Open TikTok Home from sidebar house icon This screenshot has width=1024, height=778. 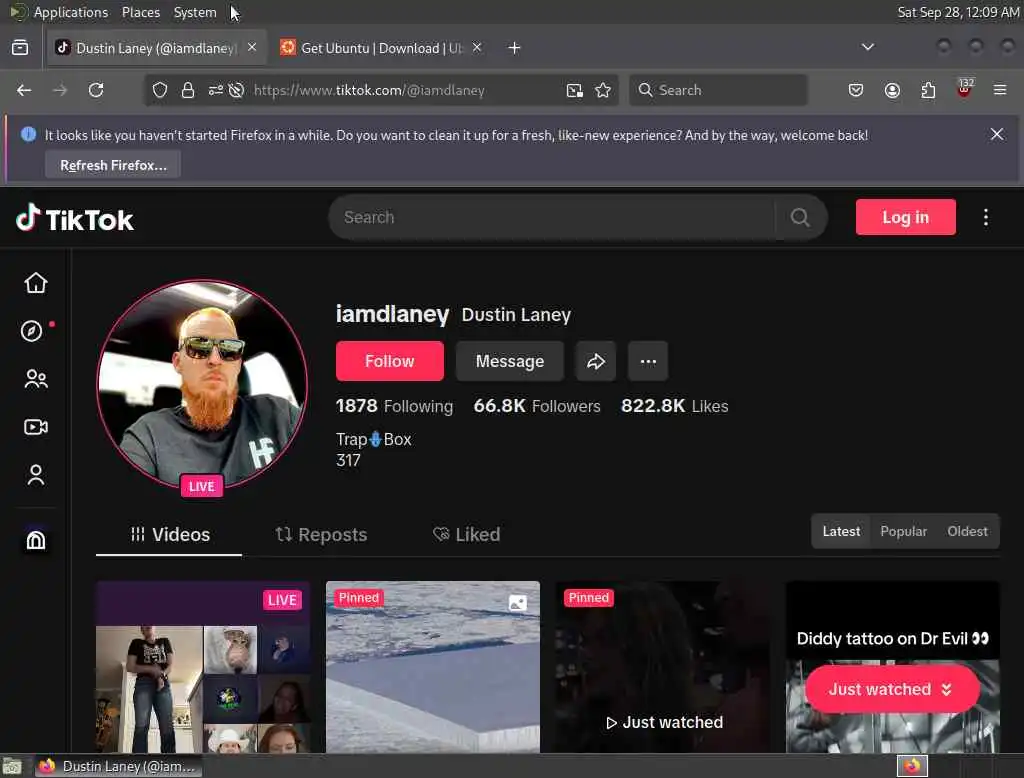(35, 283)
